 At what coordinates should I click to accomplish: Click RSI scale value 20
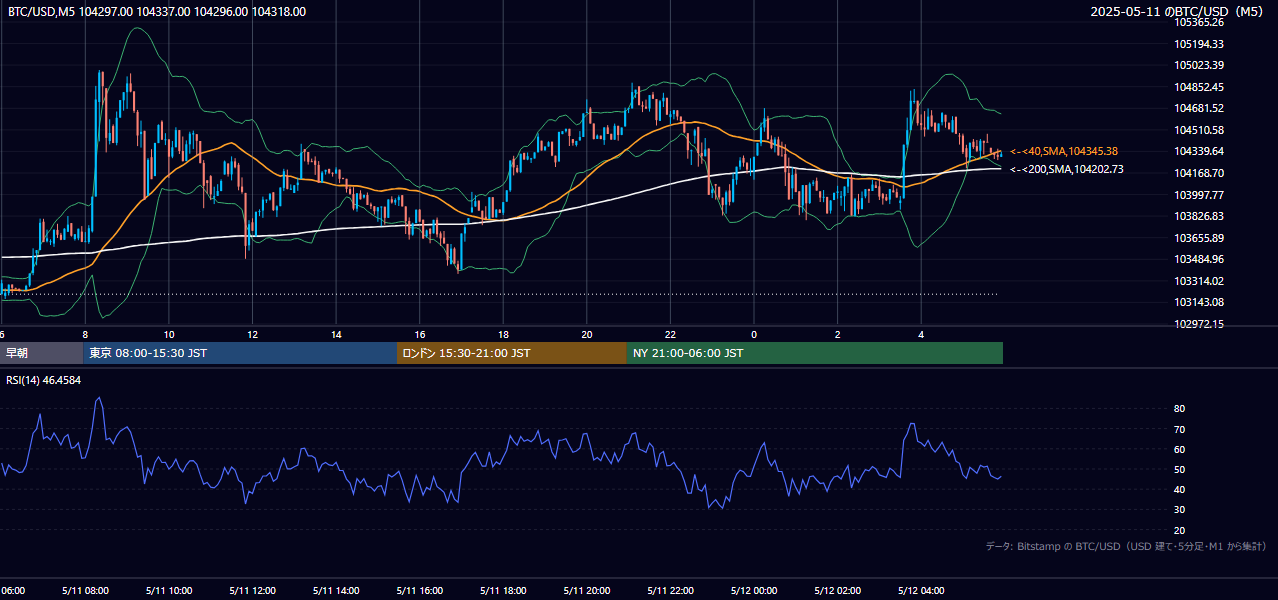point(1179,530)
